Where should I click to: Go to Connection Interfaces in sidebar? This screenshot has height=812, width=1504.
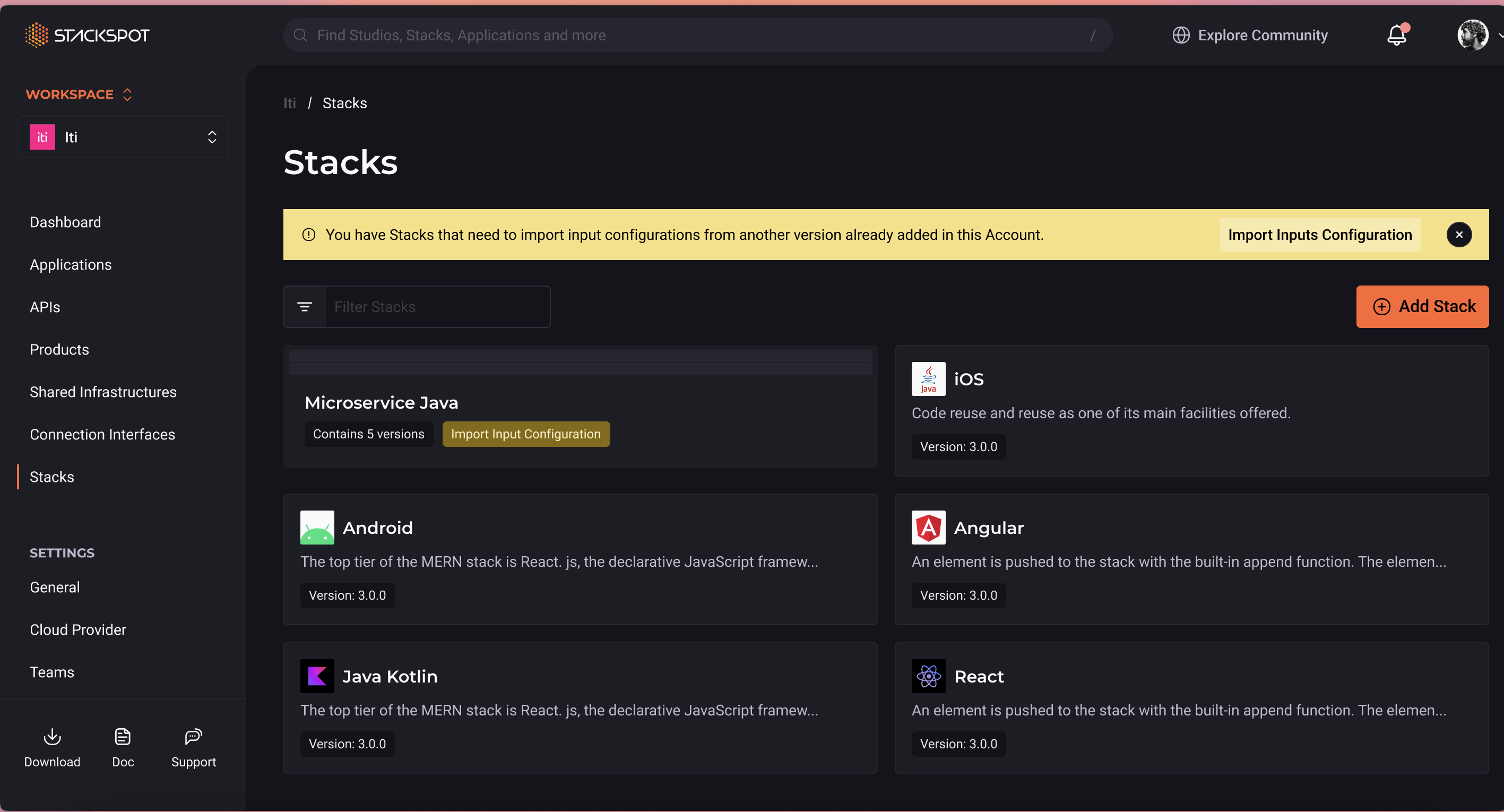click(x=102, y=434)
